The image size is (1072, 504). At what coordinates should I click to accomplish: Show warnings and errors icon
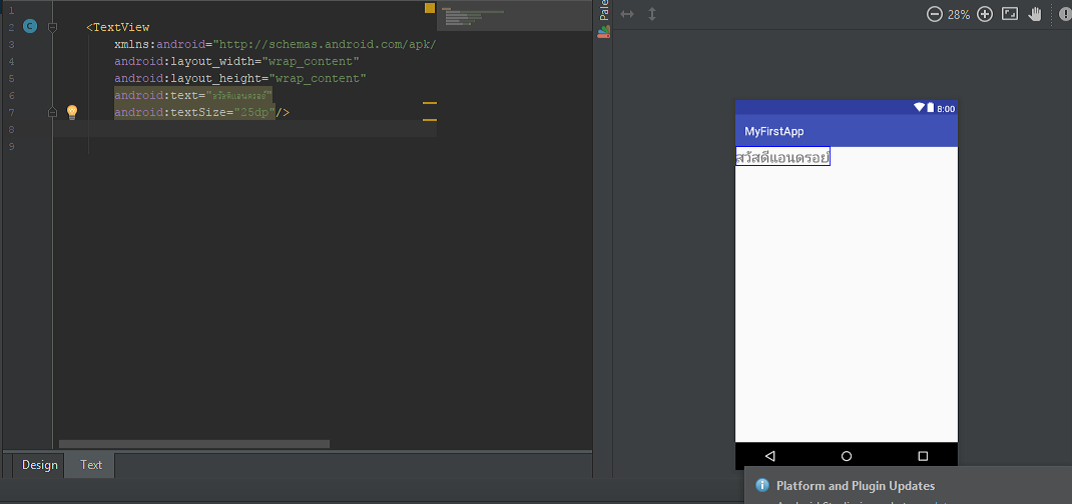[1067, 14]
